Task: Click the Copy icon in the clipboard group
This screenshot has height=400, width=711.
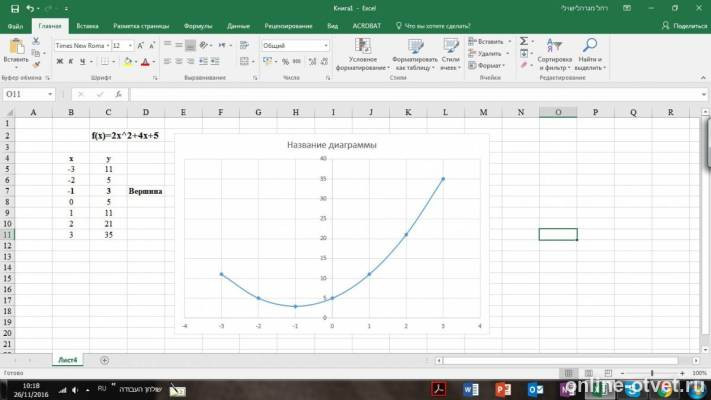Action: [x=36, y=53]
